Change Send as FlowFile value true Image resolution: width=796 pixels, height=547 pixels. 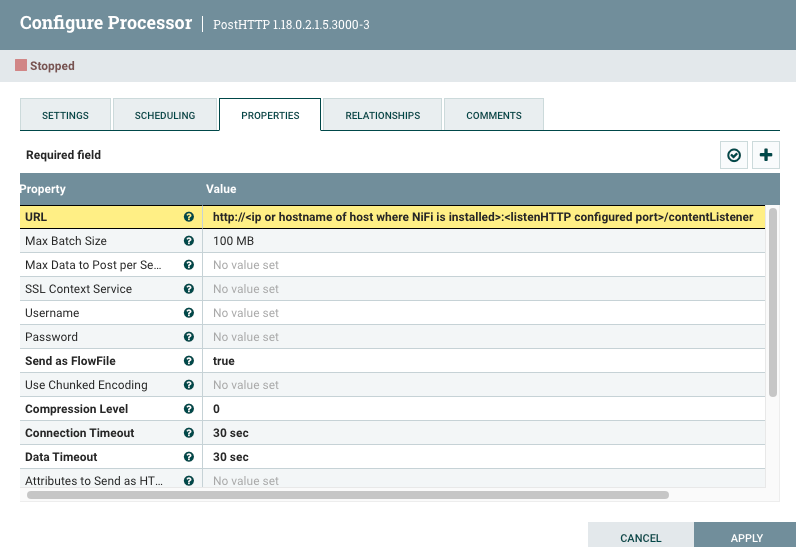[x=484, y=361]
